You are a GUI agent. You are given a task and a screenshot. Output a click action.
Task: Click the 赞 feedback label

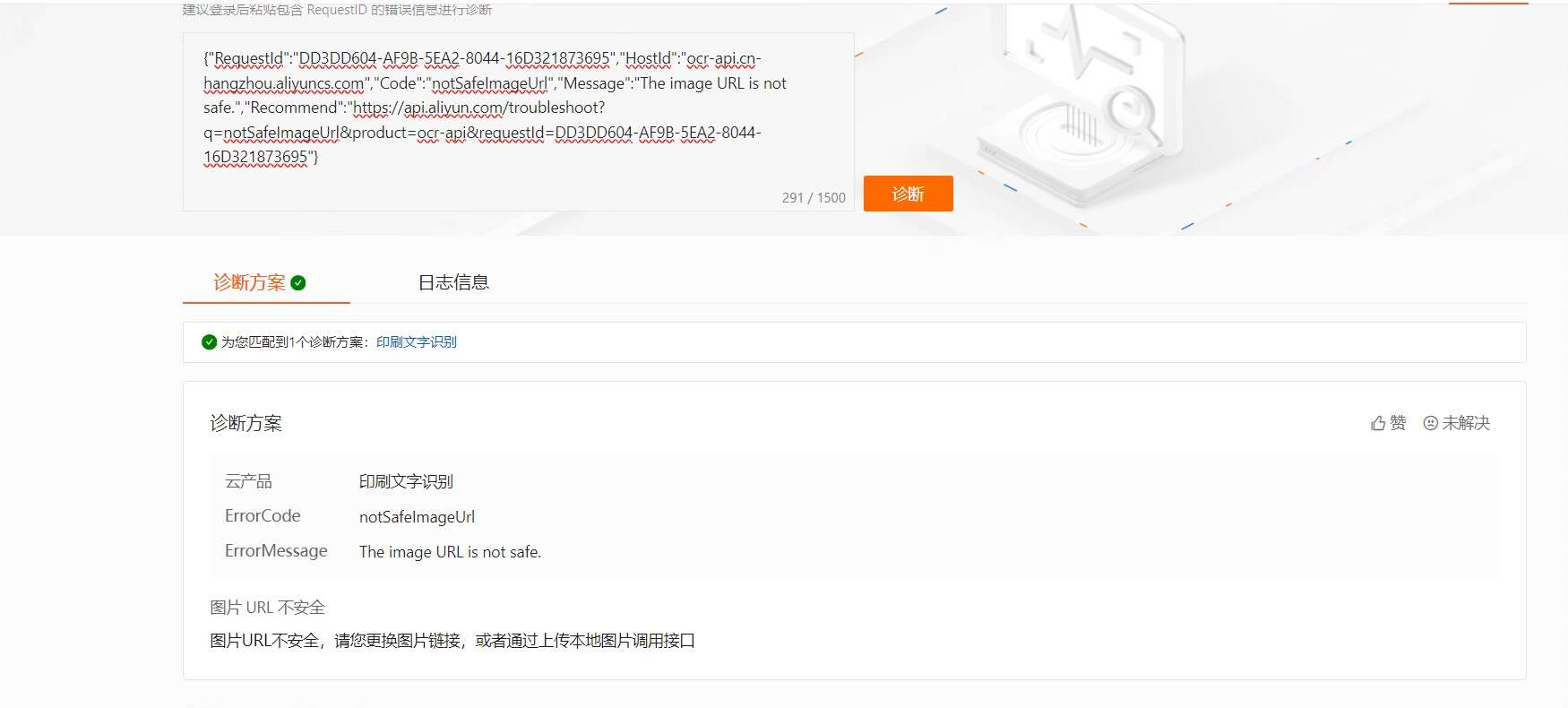1398,423
